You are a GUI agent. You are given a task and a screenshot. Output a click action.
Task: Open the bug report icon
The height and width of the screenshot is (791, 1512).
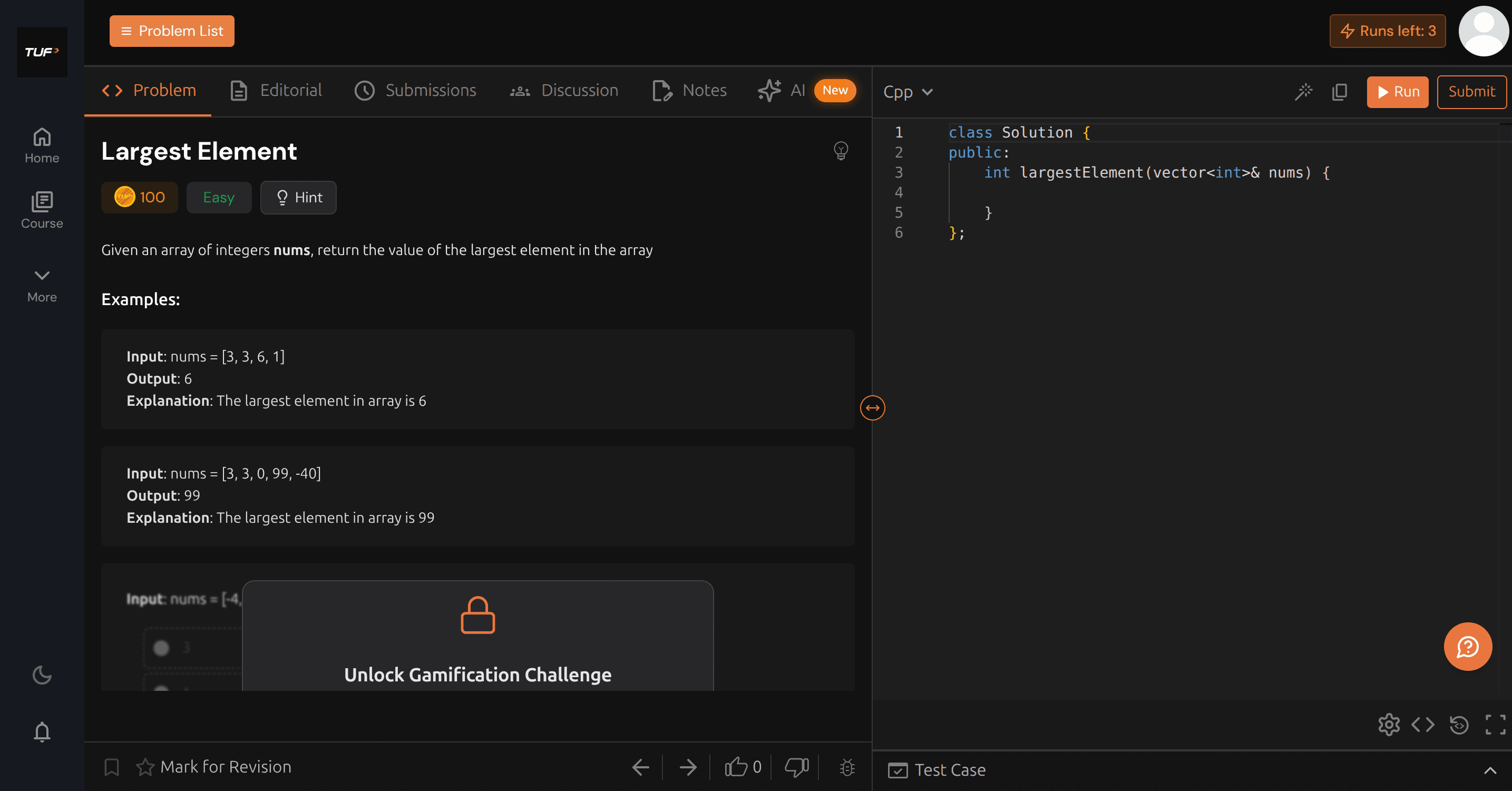pos(847,767)
